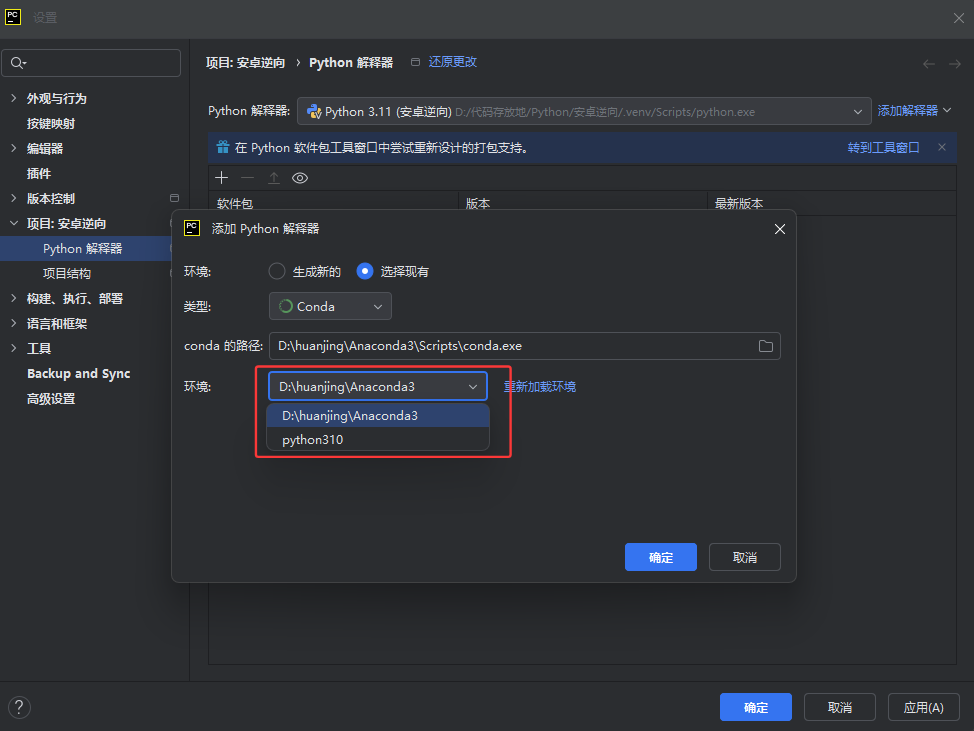Click the 还原更改 link
This screenshot has height=731, width=974.
[x=453, y=61]
